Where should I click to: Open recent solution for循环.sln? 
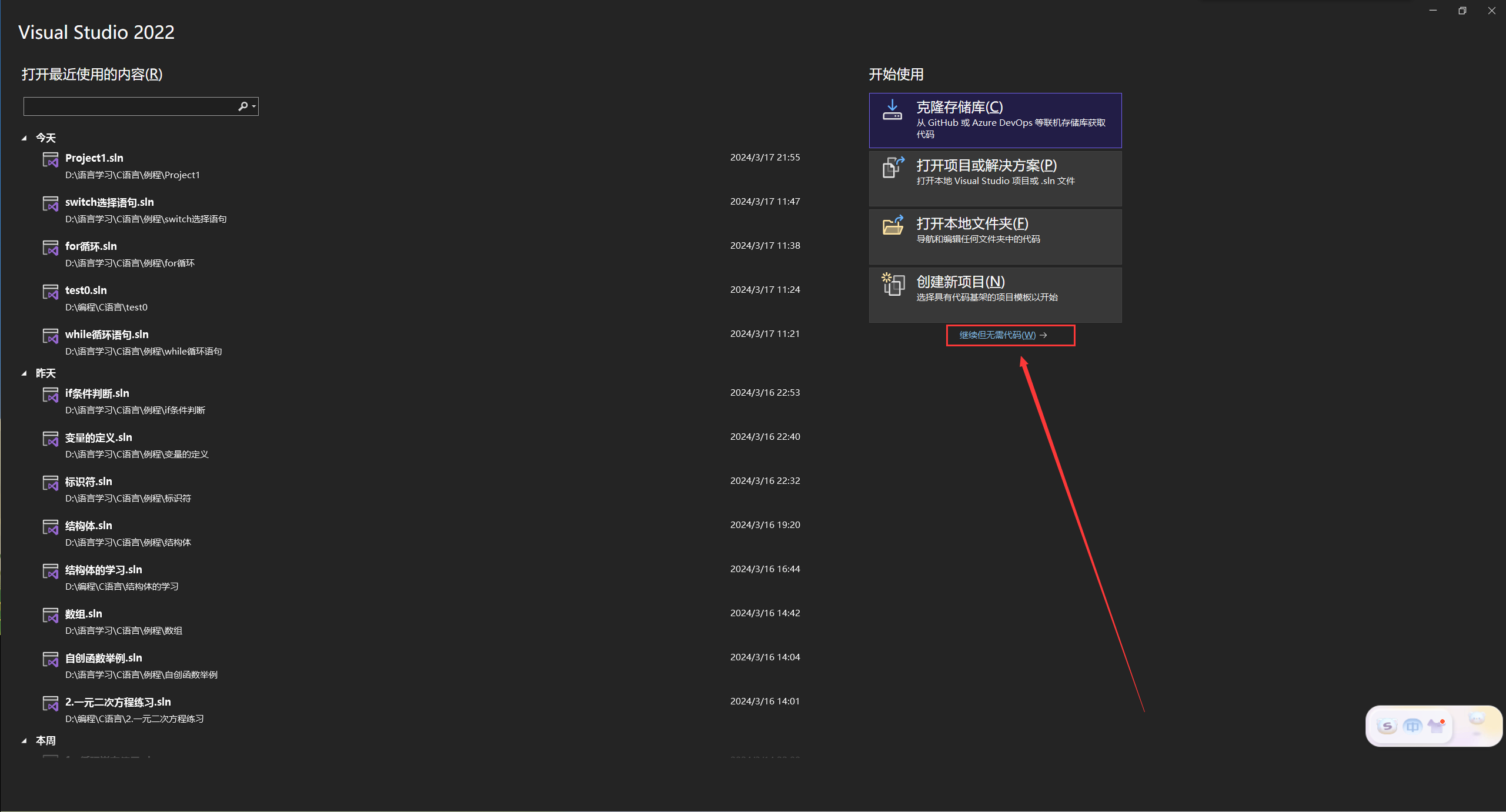click(421, 254)
